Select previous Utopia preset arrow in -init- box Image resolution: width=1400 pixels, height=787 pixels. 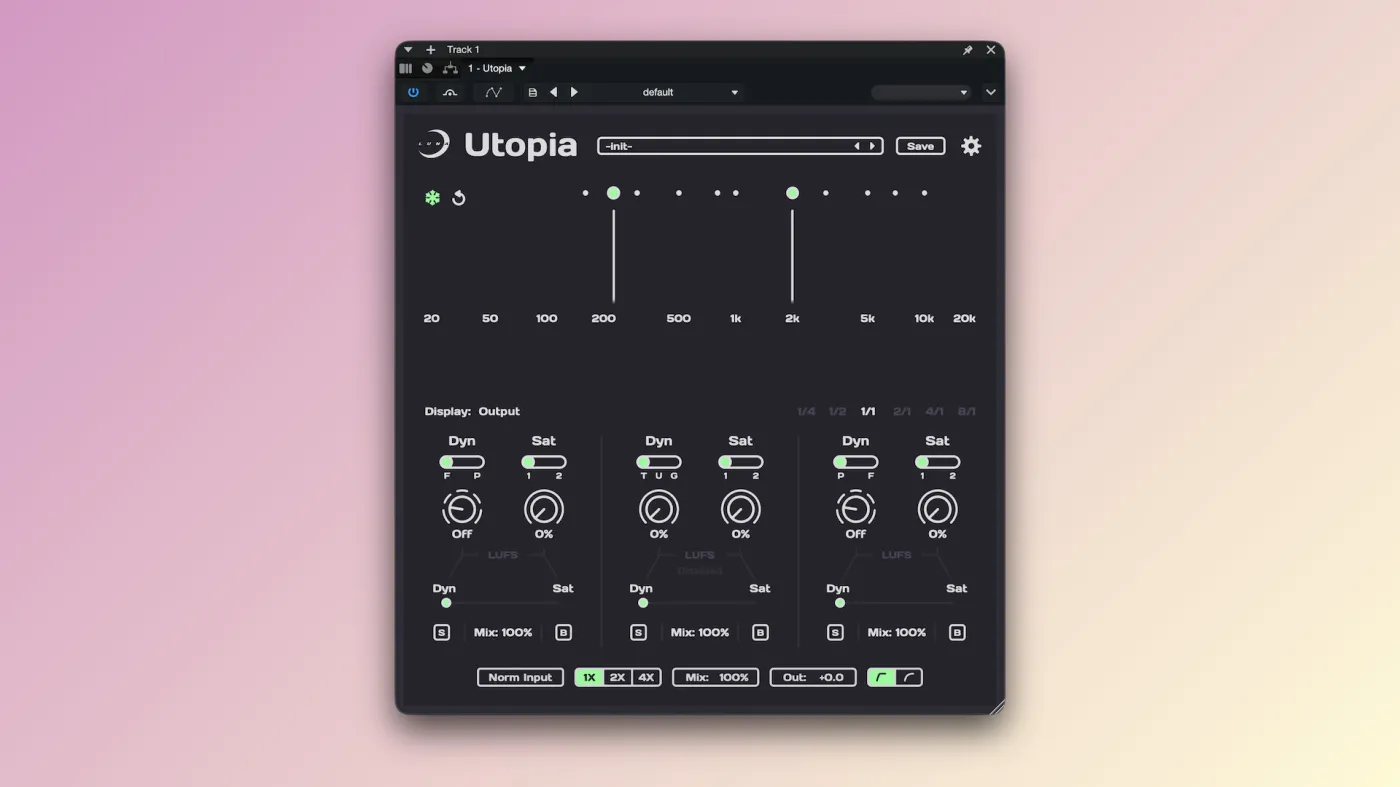click(x=857, y=146)
